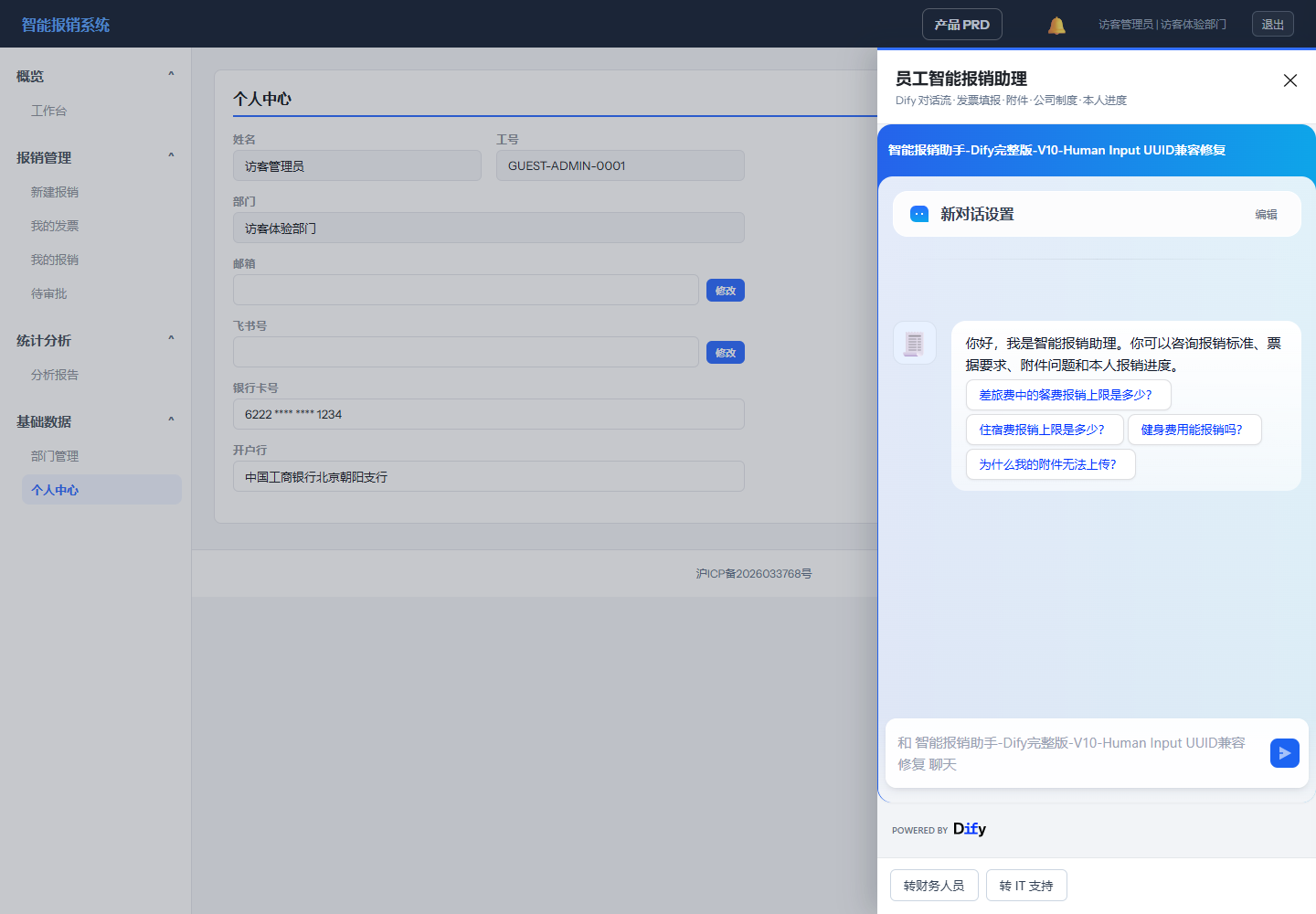
Task: Click the 沪ICP备2026033768号 footer link
Action: [x=754, y=574]
